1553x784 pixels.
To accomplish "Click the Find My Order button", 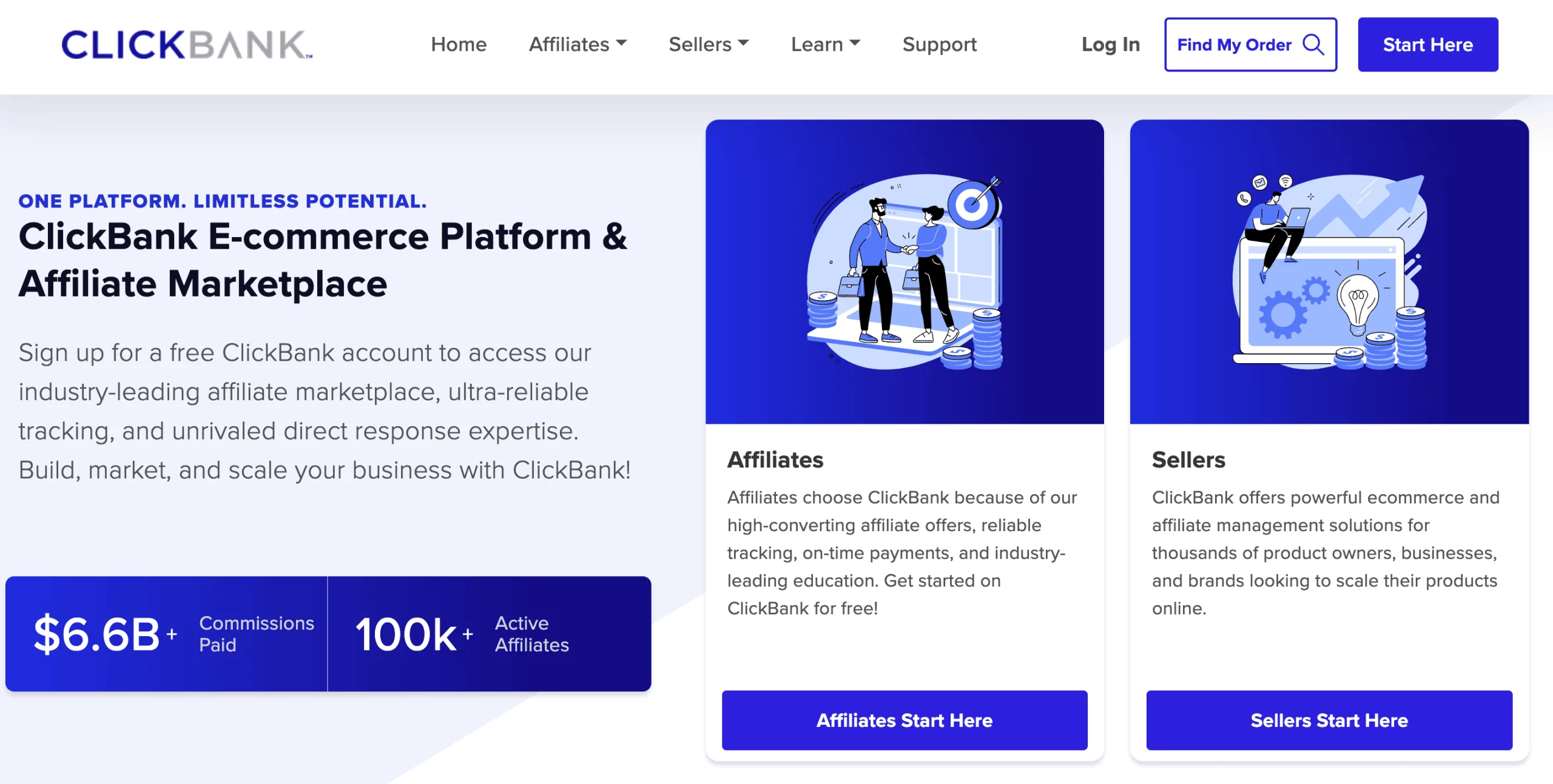I will click(1250, 44).
